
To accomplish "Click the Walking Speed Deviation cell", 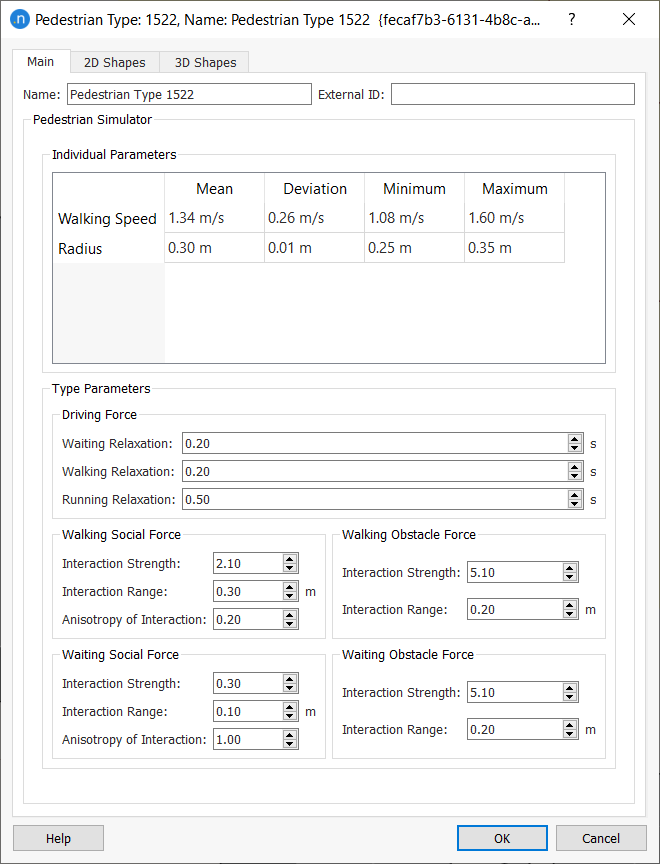I will point(314,218).
